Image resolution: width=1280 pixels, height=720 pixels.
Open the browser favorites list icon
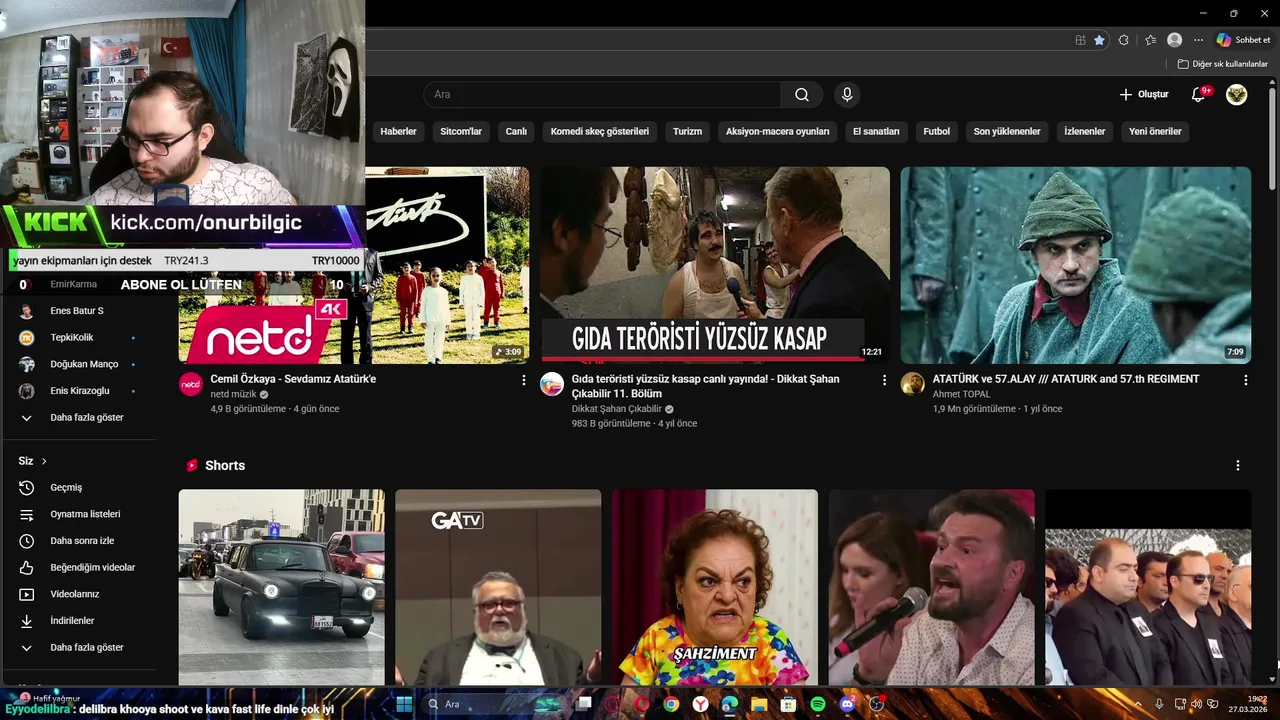coord(1150,40)
